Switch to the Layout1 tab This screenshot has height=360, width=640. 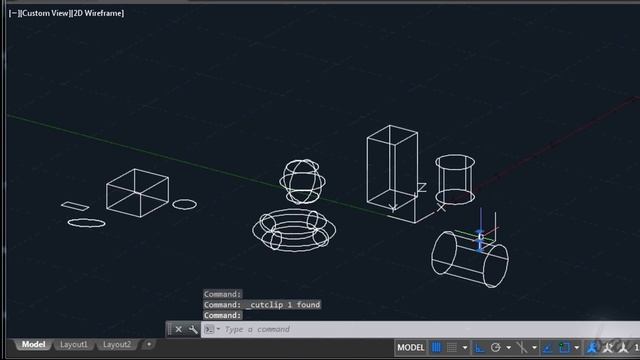pos(73,344)
